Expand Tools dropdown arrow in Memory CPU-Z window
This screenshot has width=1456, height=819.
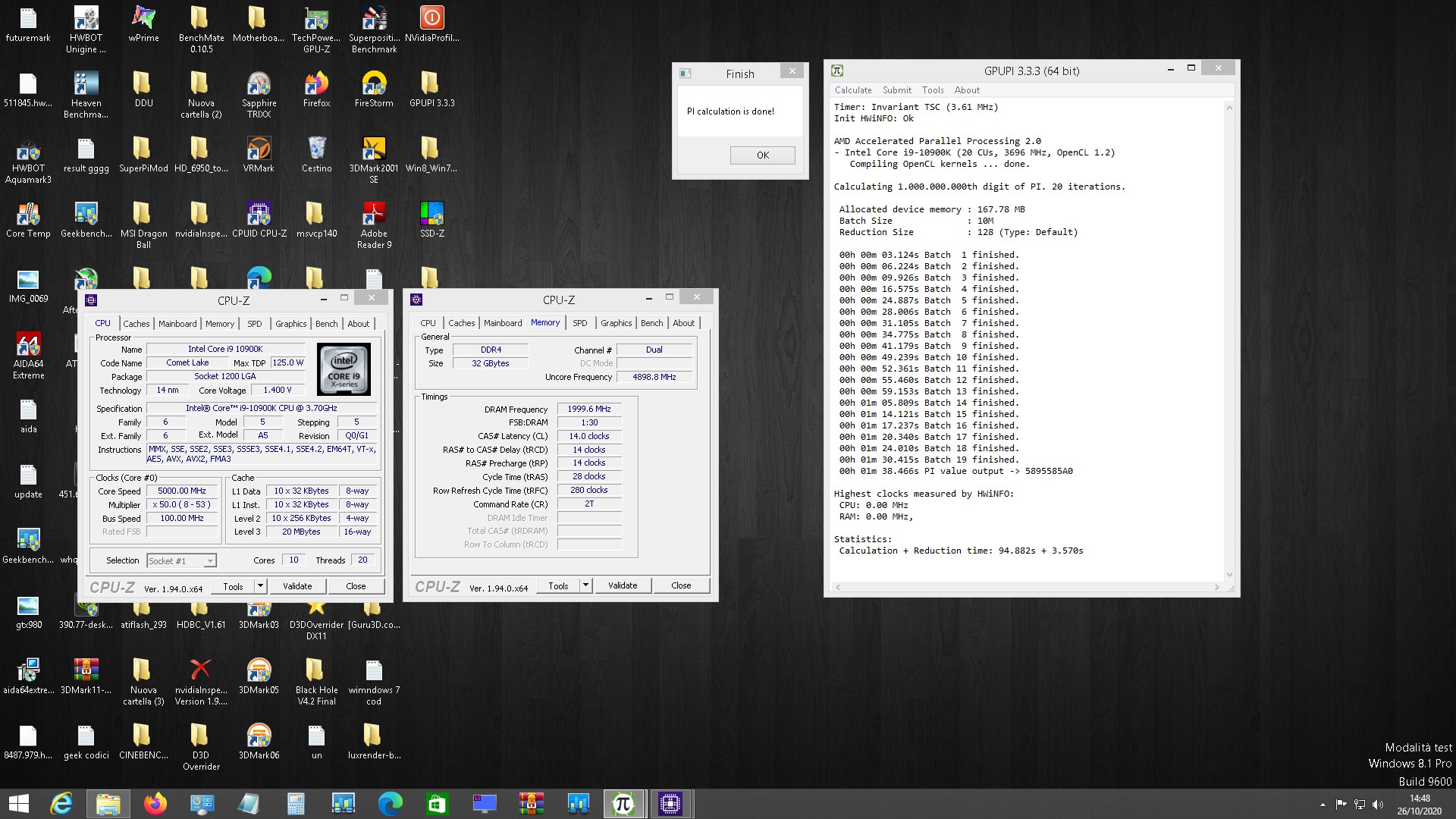(x=585, y=585)
